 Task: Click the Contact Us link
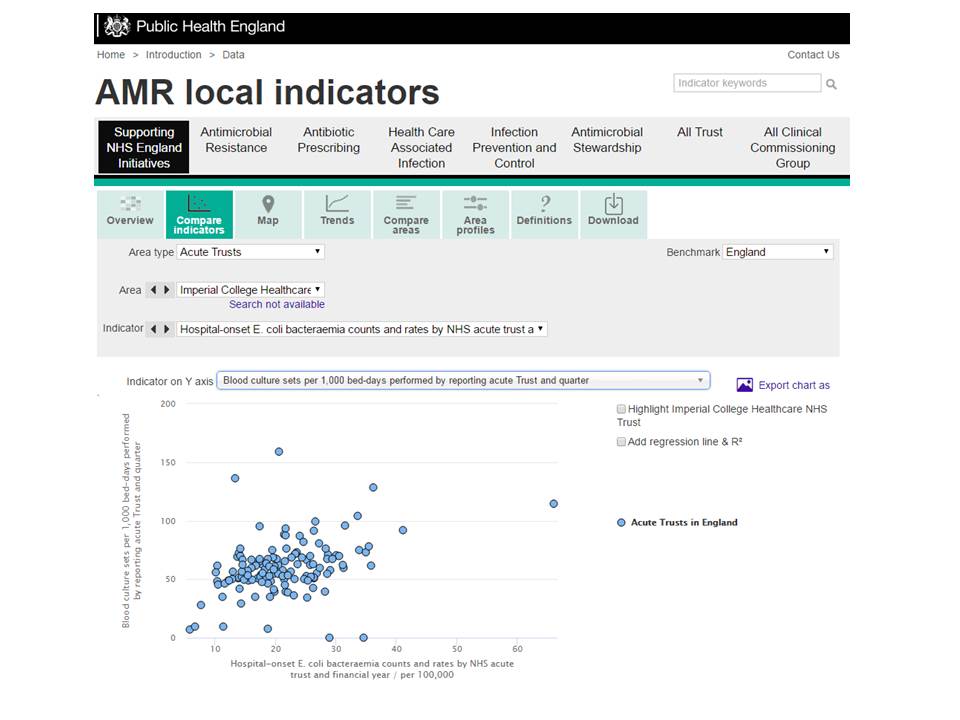click(813, 55)
